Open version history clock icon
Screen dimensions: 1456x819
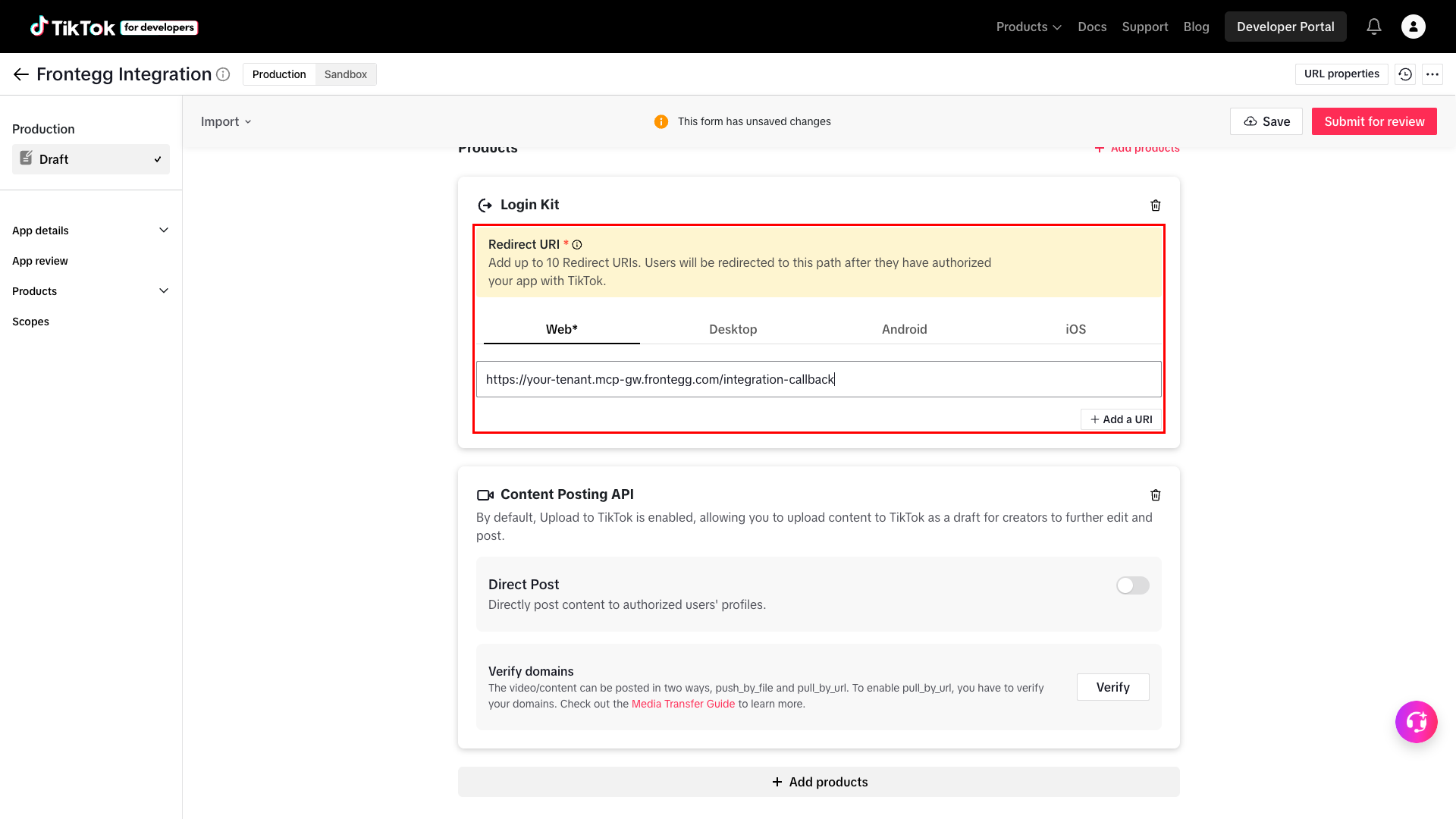pos(1405,74)
